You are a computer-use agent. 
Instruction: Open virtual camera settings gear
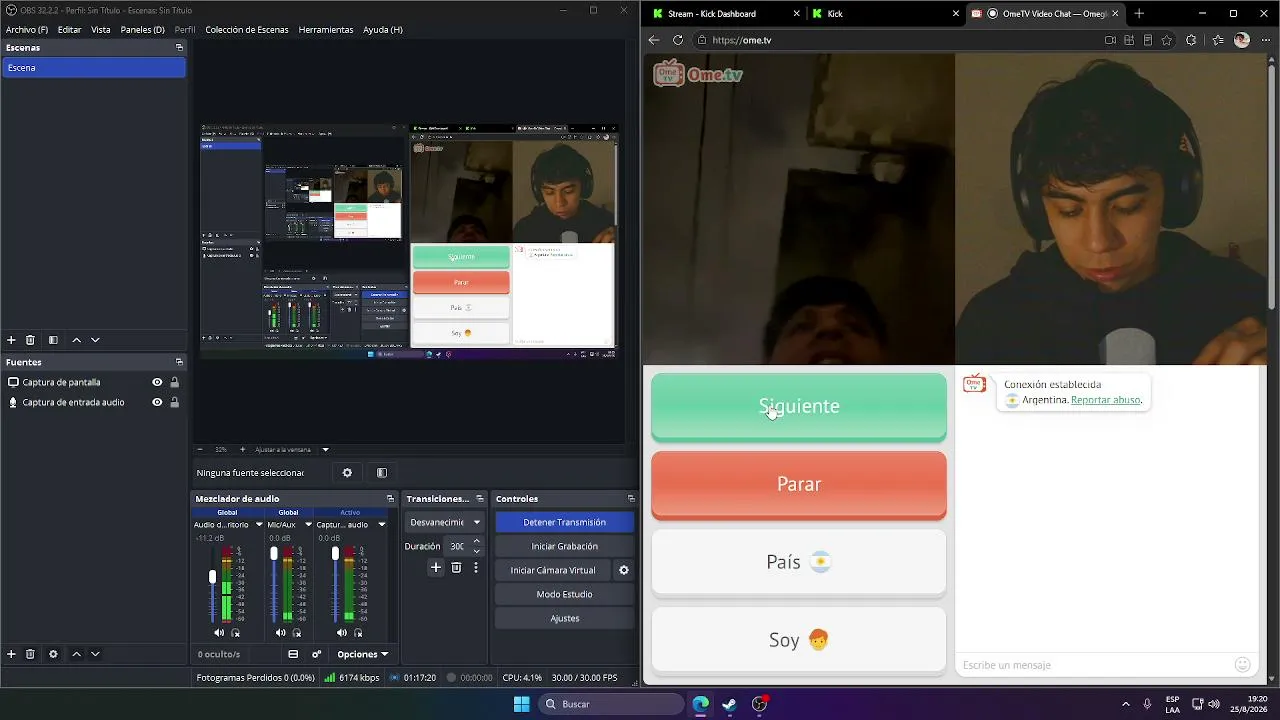(624, 570)
